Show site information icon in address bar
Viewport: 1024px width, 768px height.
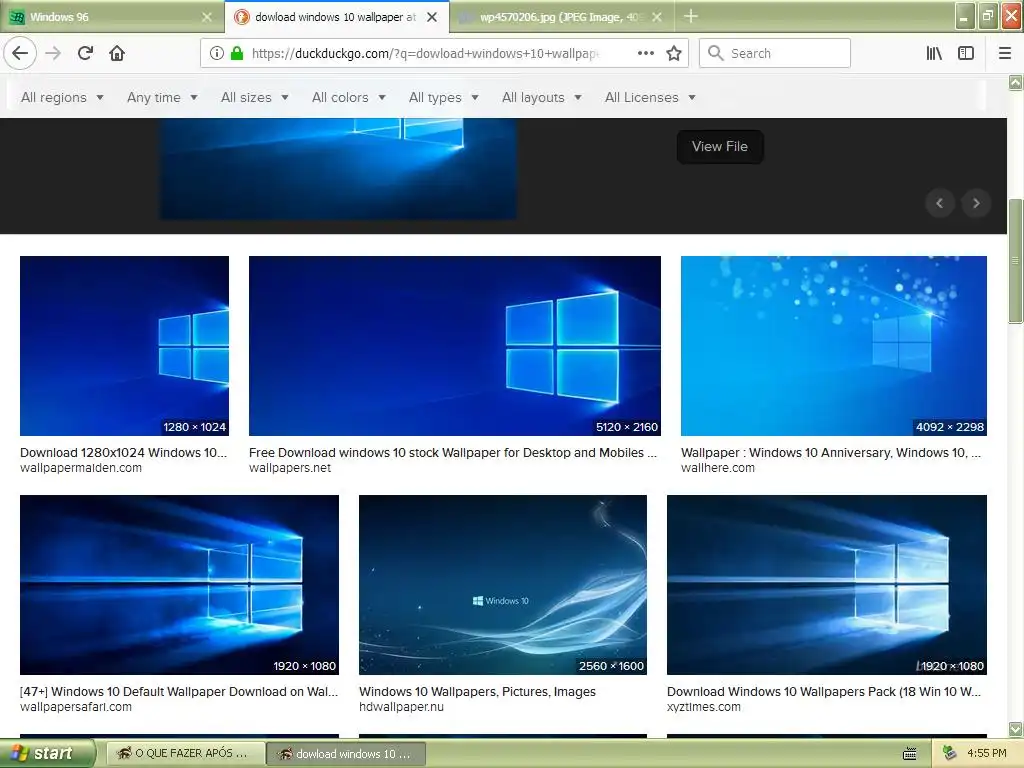pyautogui.click(x=217, y=53)
